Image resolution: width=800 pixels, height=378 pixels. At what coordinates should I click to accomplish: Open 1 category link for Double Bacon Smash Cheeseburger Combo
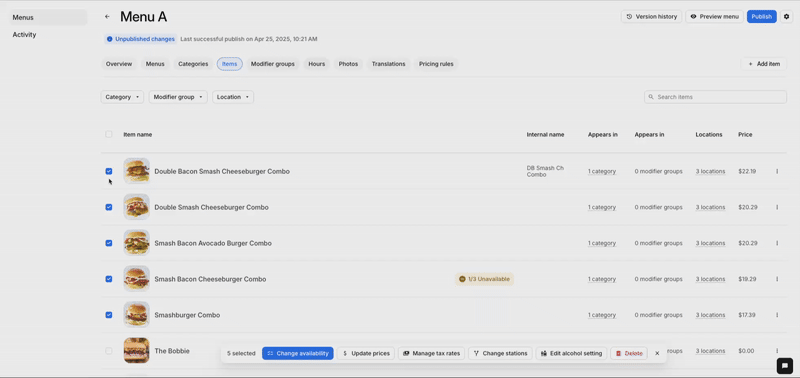pos(602,171)
